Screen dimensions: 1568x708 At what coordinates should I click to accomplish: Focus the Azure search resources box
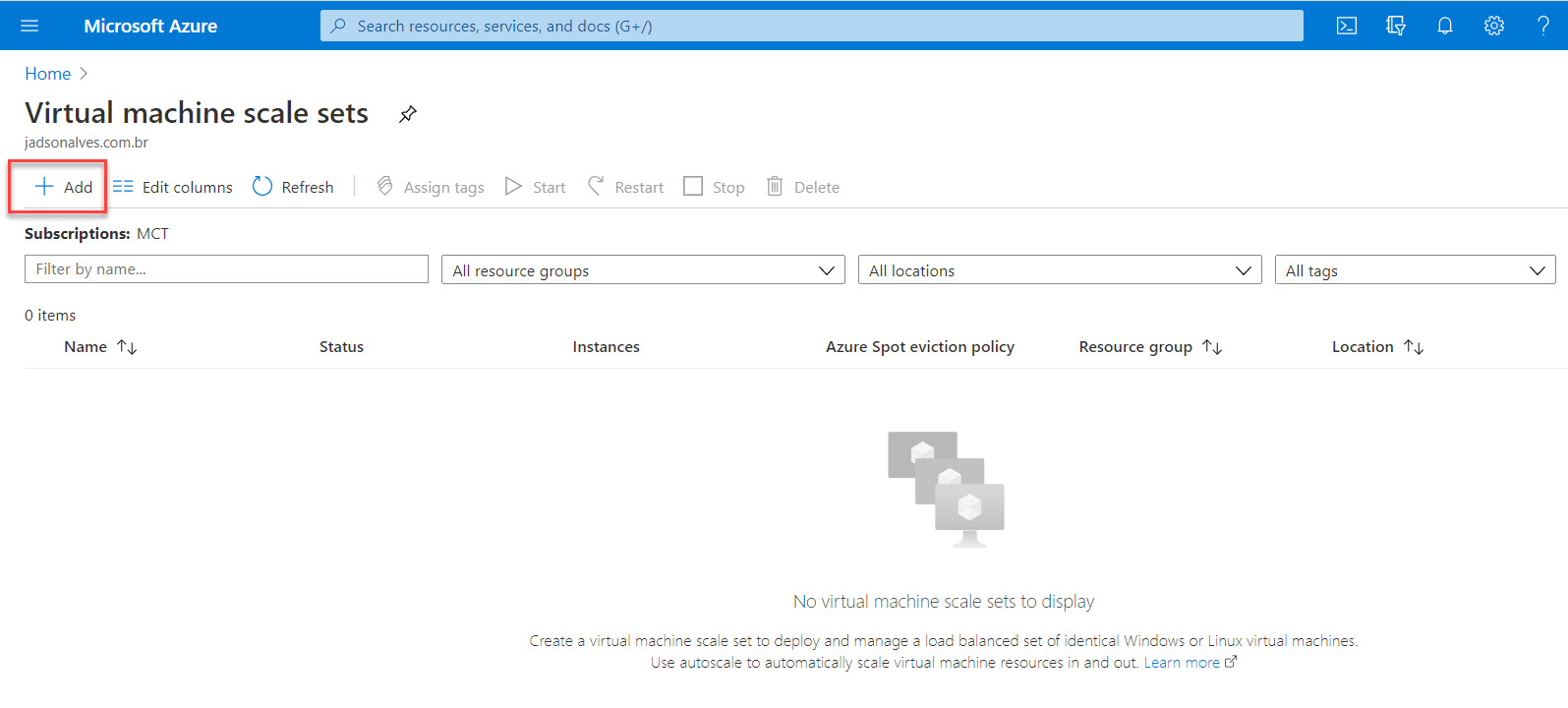point(811,26)
